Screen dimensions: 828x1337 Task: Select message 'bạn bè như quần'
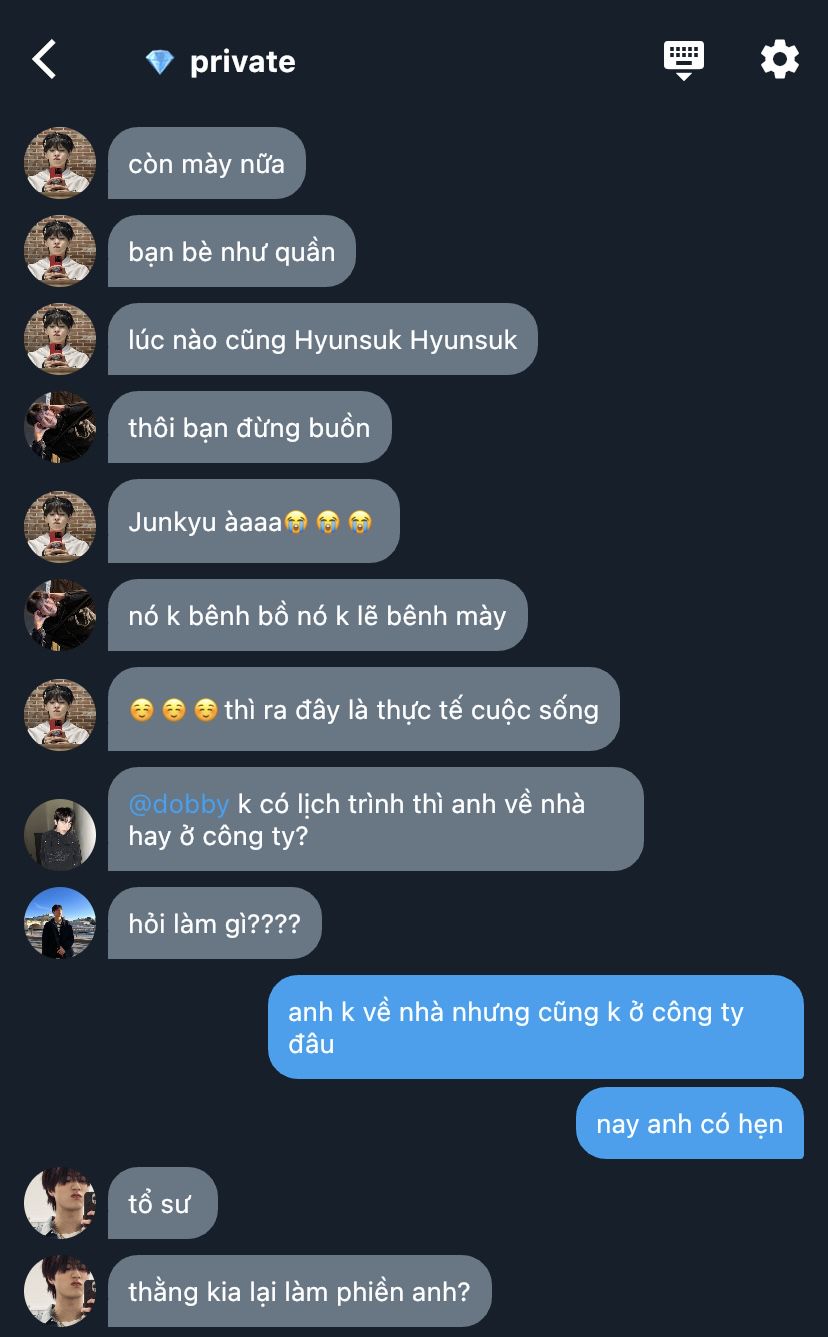point(232,251)
